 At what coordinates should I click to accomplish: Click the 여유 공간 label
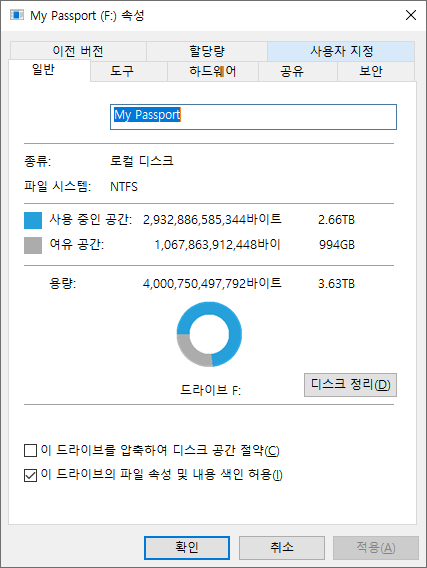77,245
